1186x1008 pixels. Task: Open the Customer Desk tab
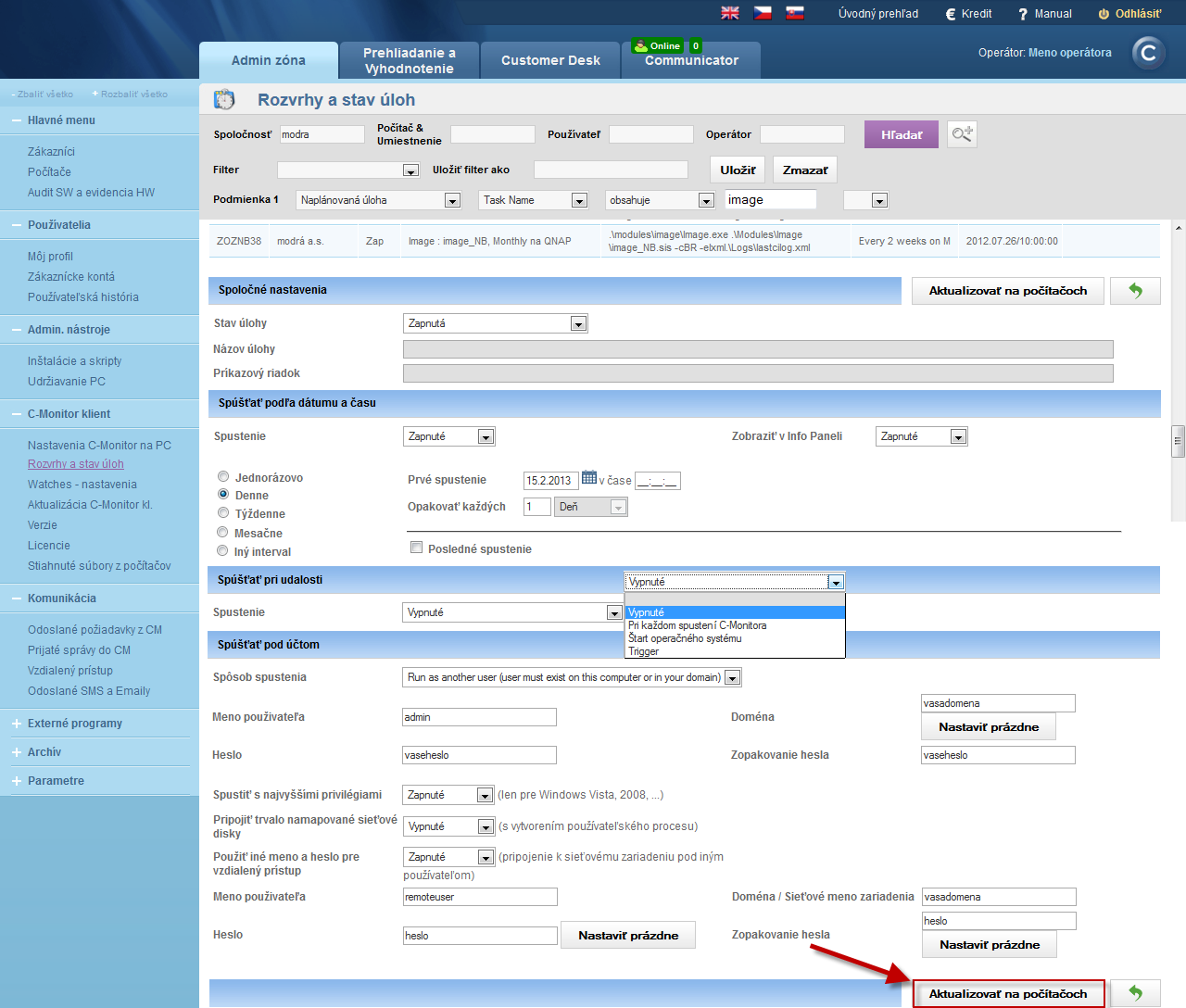550,60
